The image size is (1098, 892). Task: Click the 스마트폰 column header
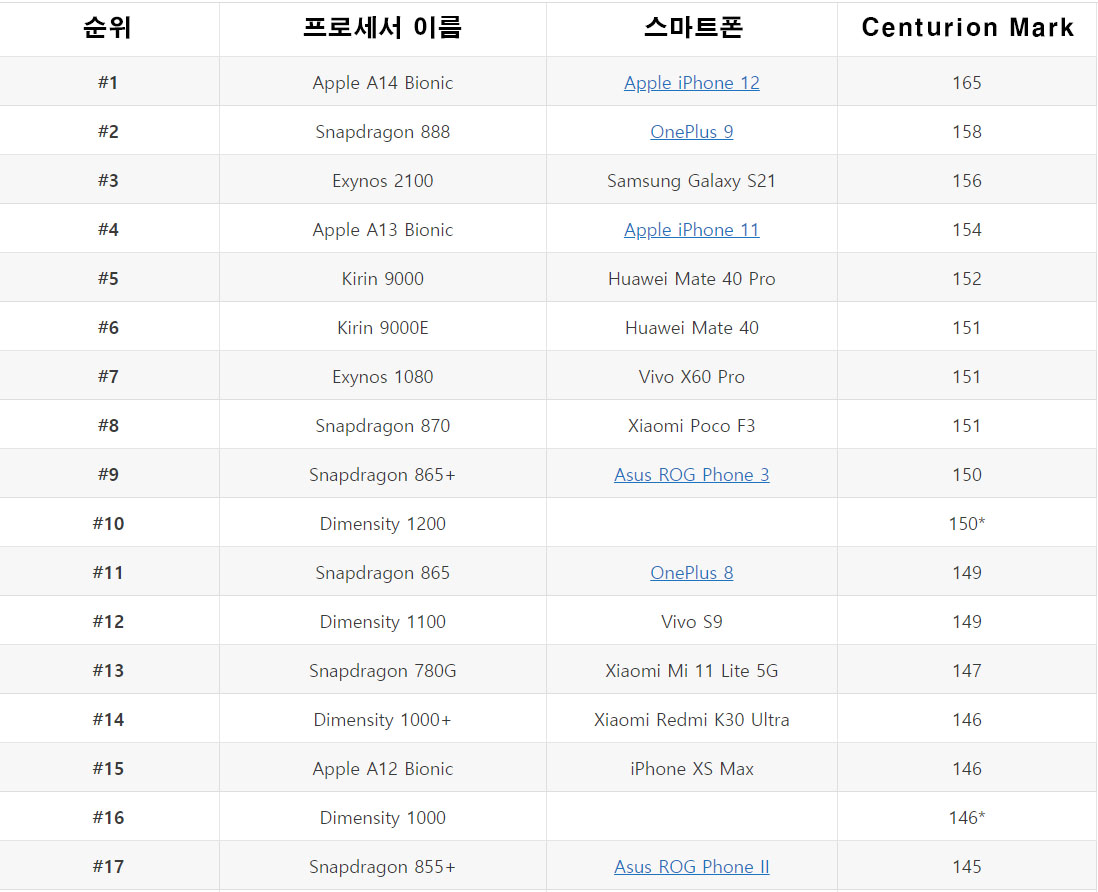(x=693, y=27)
